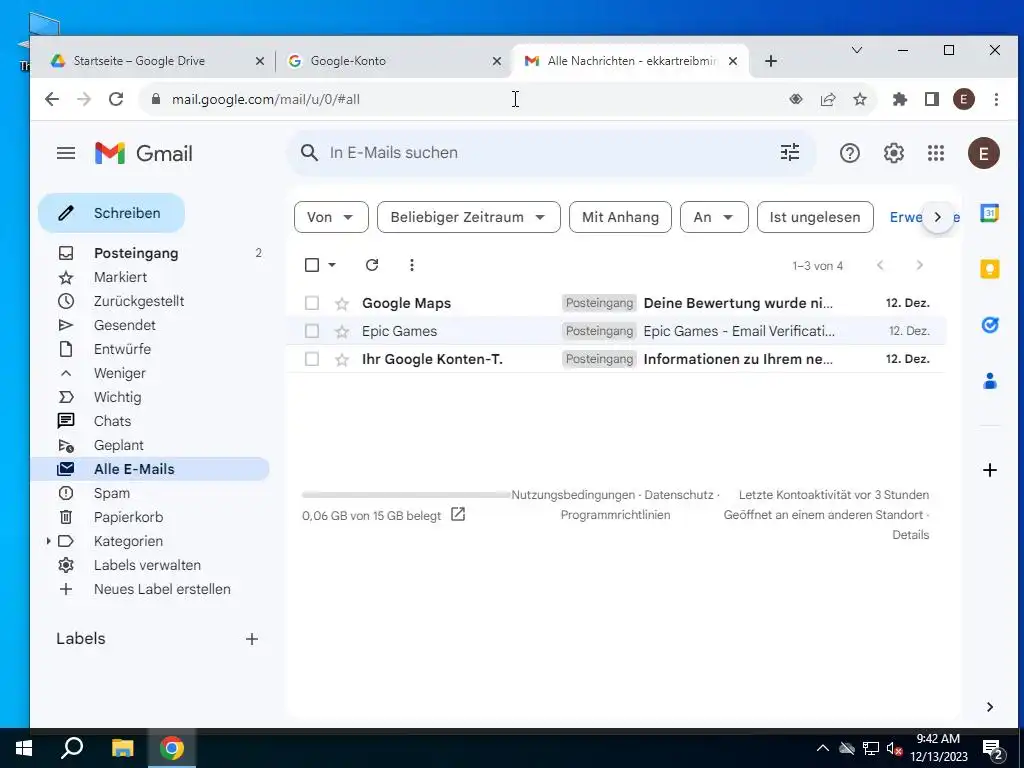Open Gmail settings gear icon
This screenshot has height=768, width=1024.
click(893, 153)
